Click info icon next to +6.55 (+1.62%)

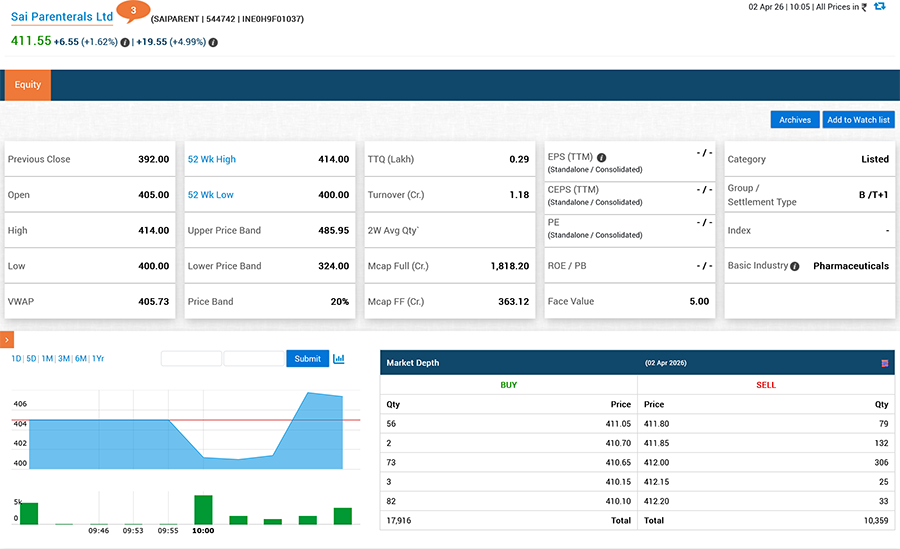(125, 43)
